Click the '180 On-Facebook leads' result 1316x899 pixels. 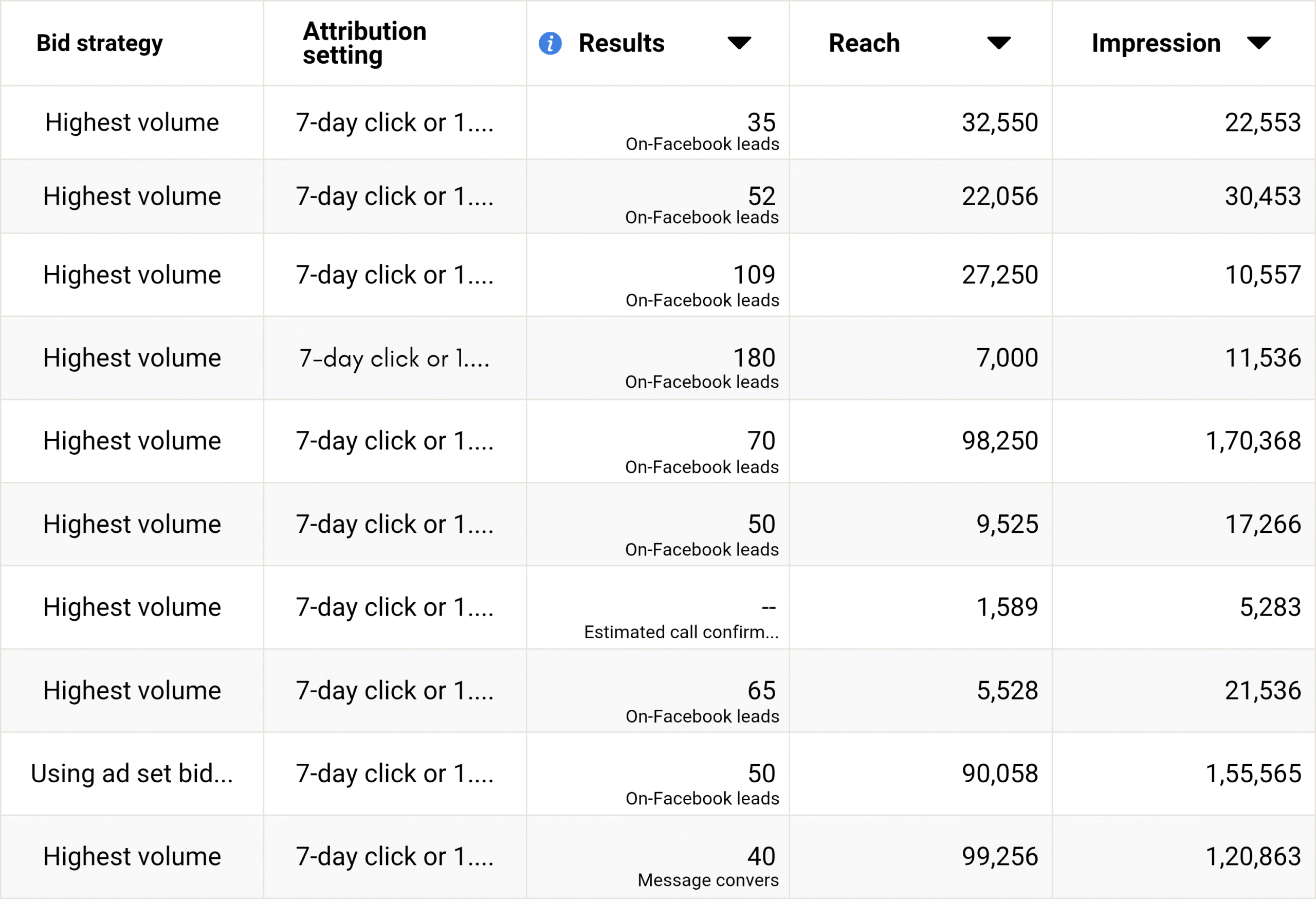tap(702, 368)
